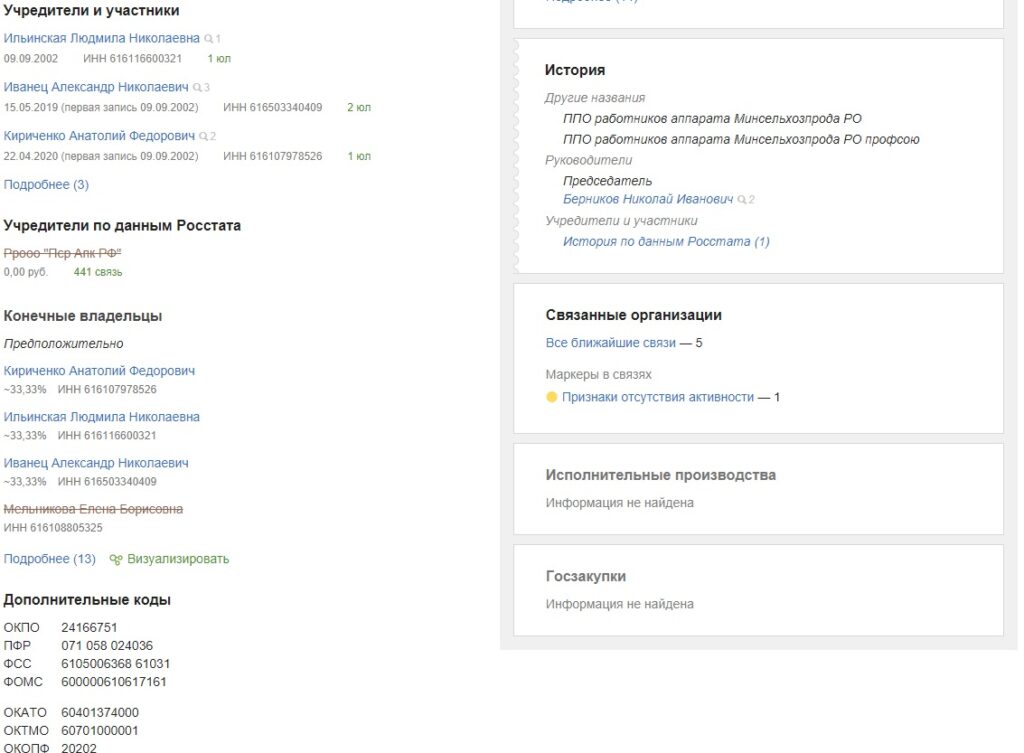1024x753 pixels.
Task: Open owner Ильинская Людмила Николаевна under Конечные владельцы
Action: pyautogui.click(x=101, y=417)
